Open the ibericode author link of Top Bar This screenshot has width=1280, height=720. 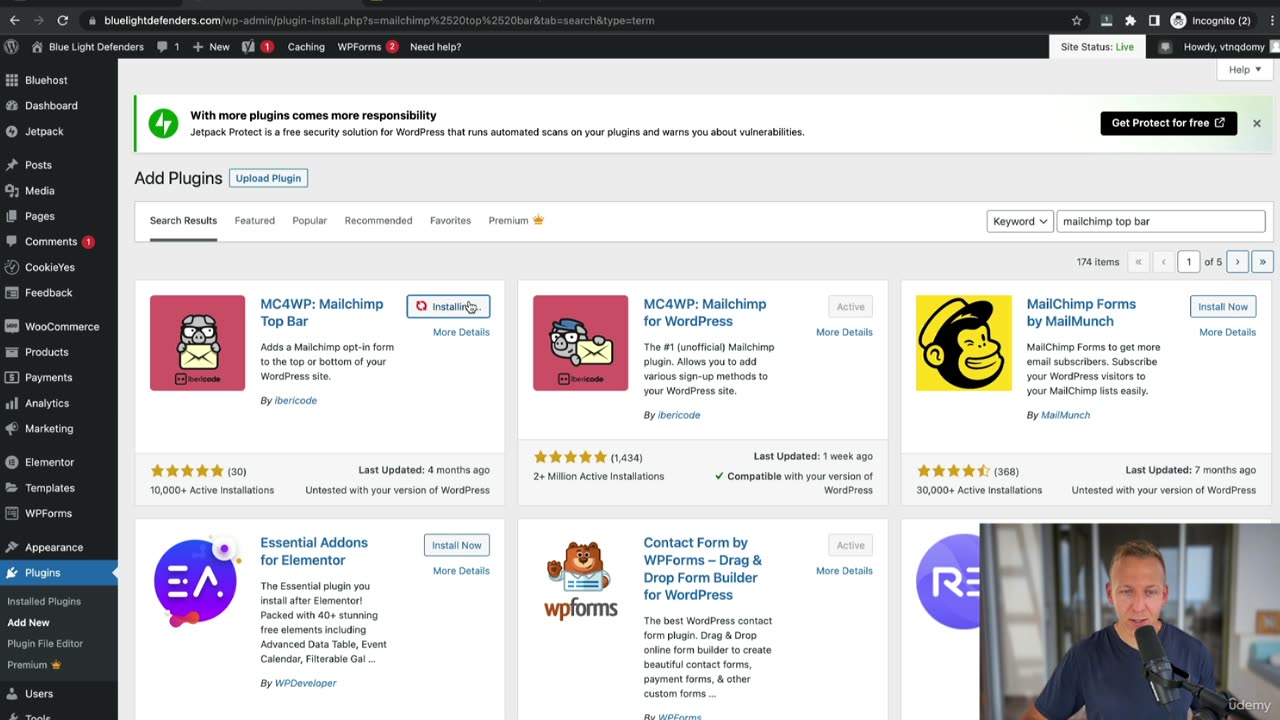point(295,400)
